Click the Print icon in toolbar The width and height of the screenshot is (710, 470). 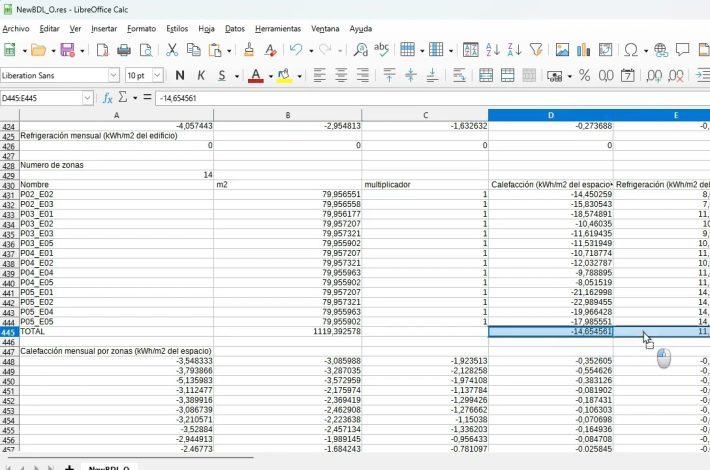pos(124,49)
